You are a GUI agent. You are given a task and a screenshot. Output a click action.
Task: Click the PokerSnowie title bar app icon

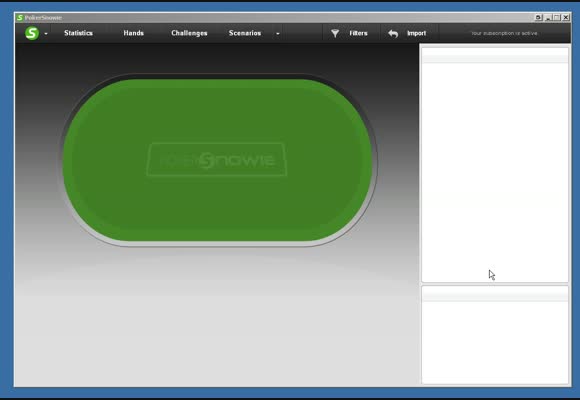20,17
